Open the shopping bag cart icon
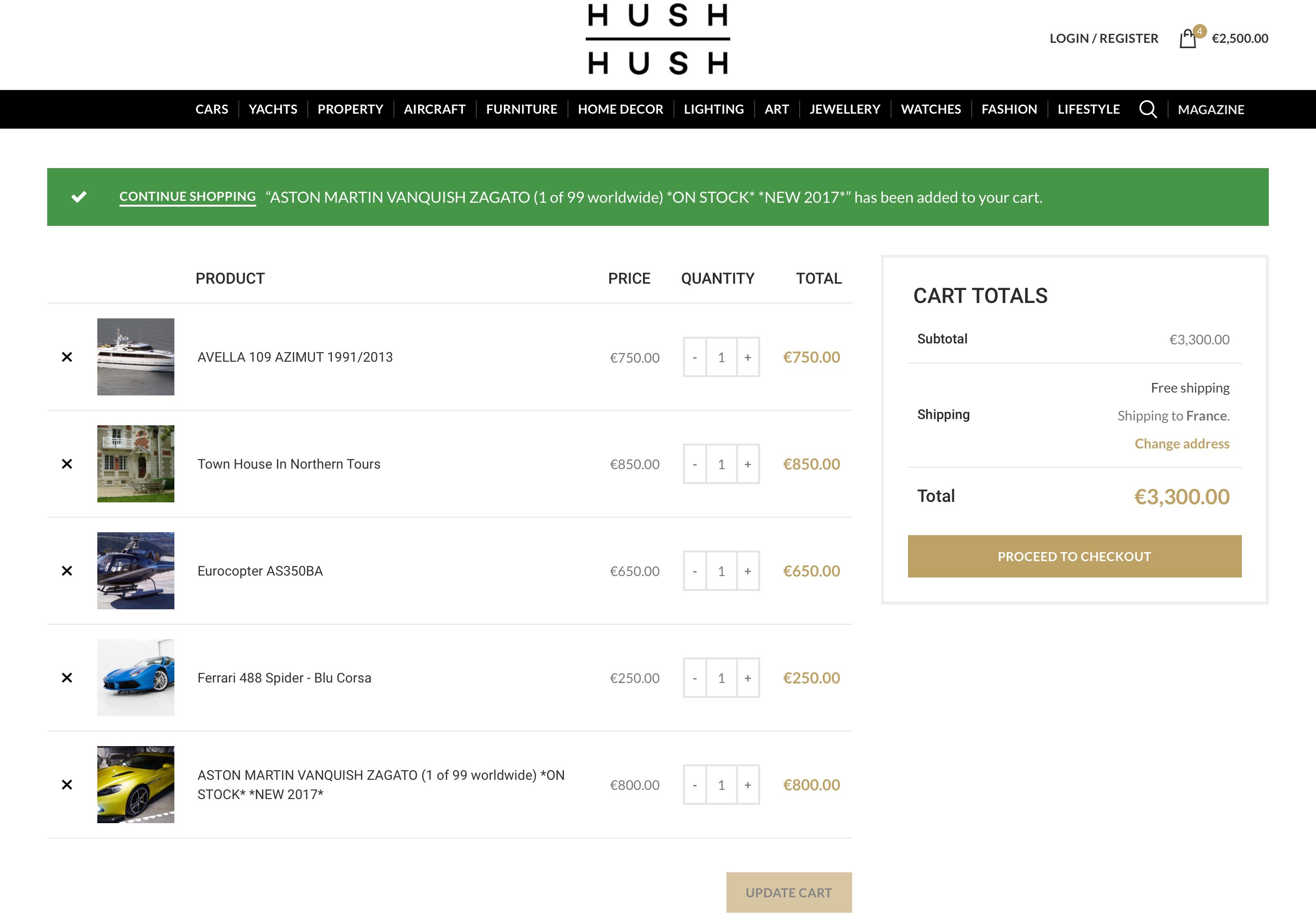The height and width of the screenshot is (919, 1316). (1187, 39)
